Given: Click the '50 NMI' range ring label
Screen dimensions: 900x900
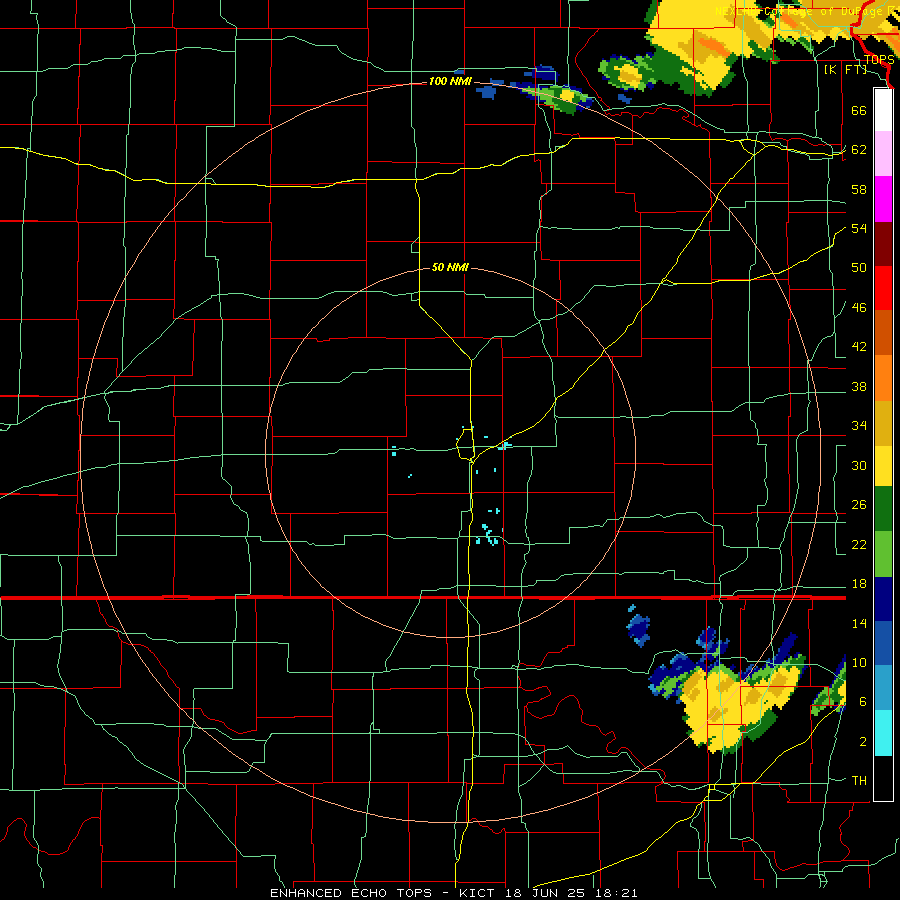Looking at the screenshot, I should (450, 267).
